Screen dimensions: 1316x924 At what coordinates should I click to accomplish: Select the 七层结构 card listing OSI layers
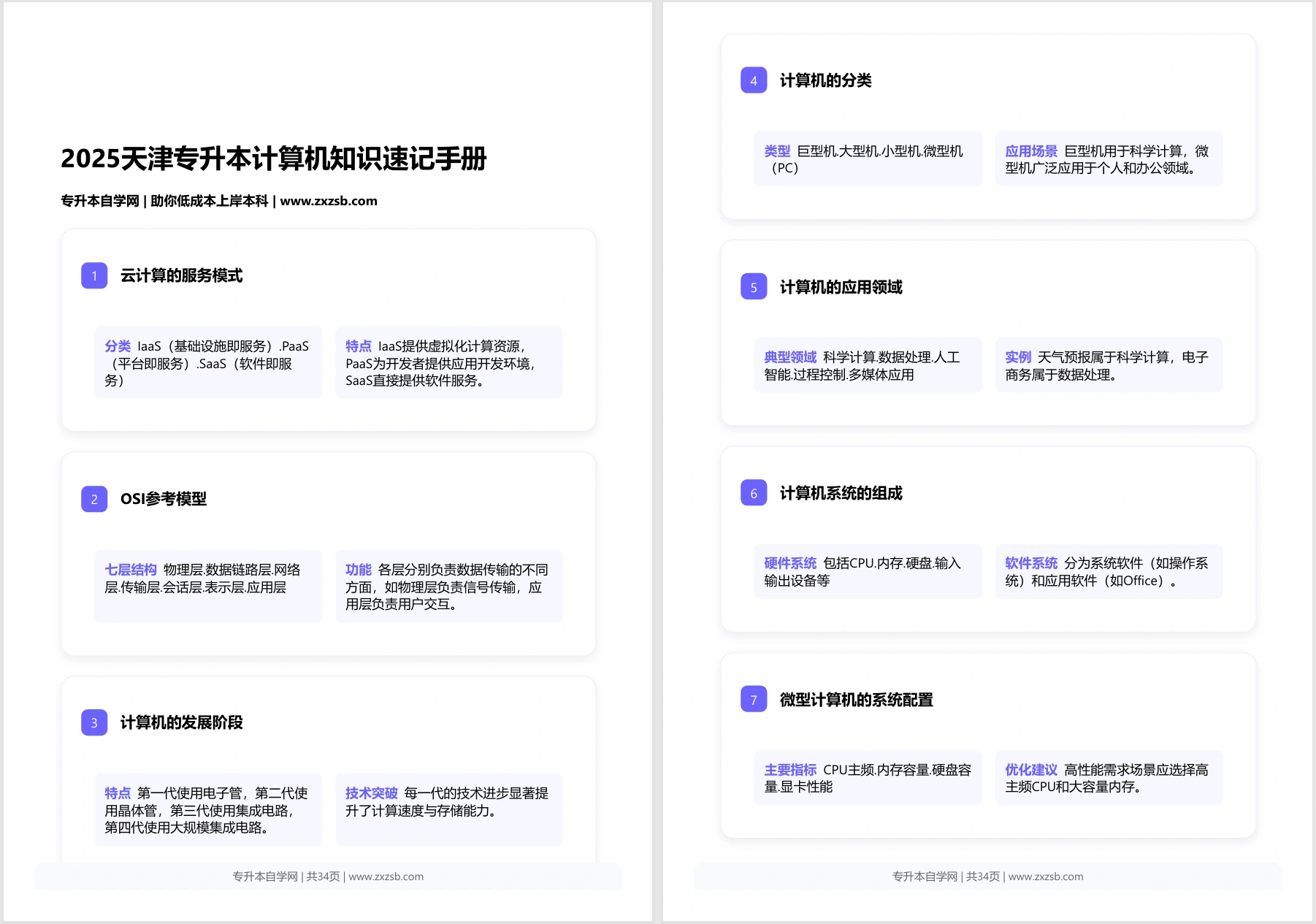coord(208,586)
